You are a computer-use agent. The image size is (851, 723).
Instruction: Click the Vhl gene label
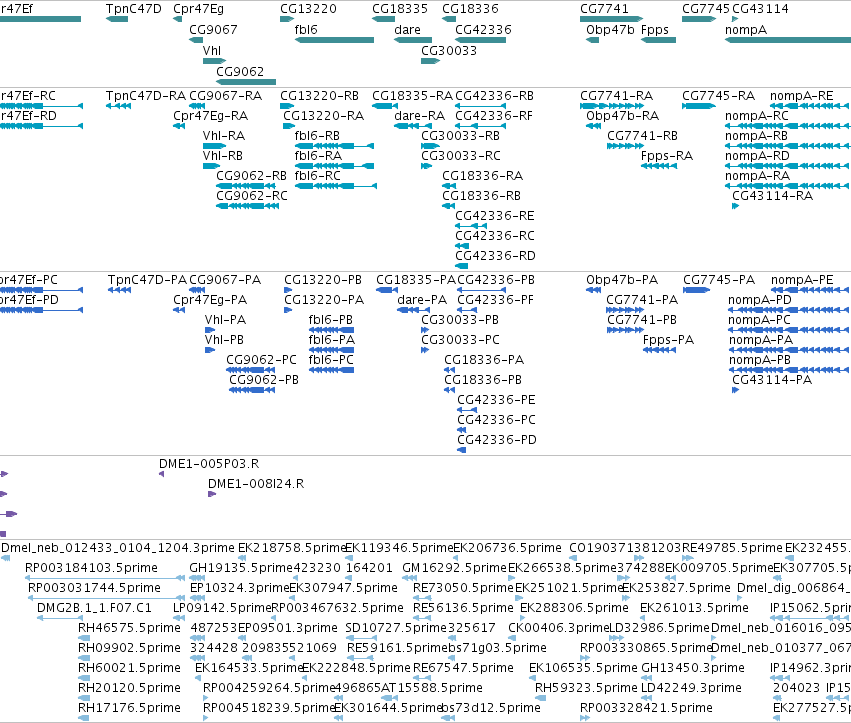[x=212, y=50]
